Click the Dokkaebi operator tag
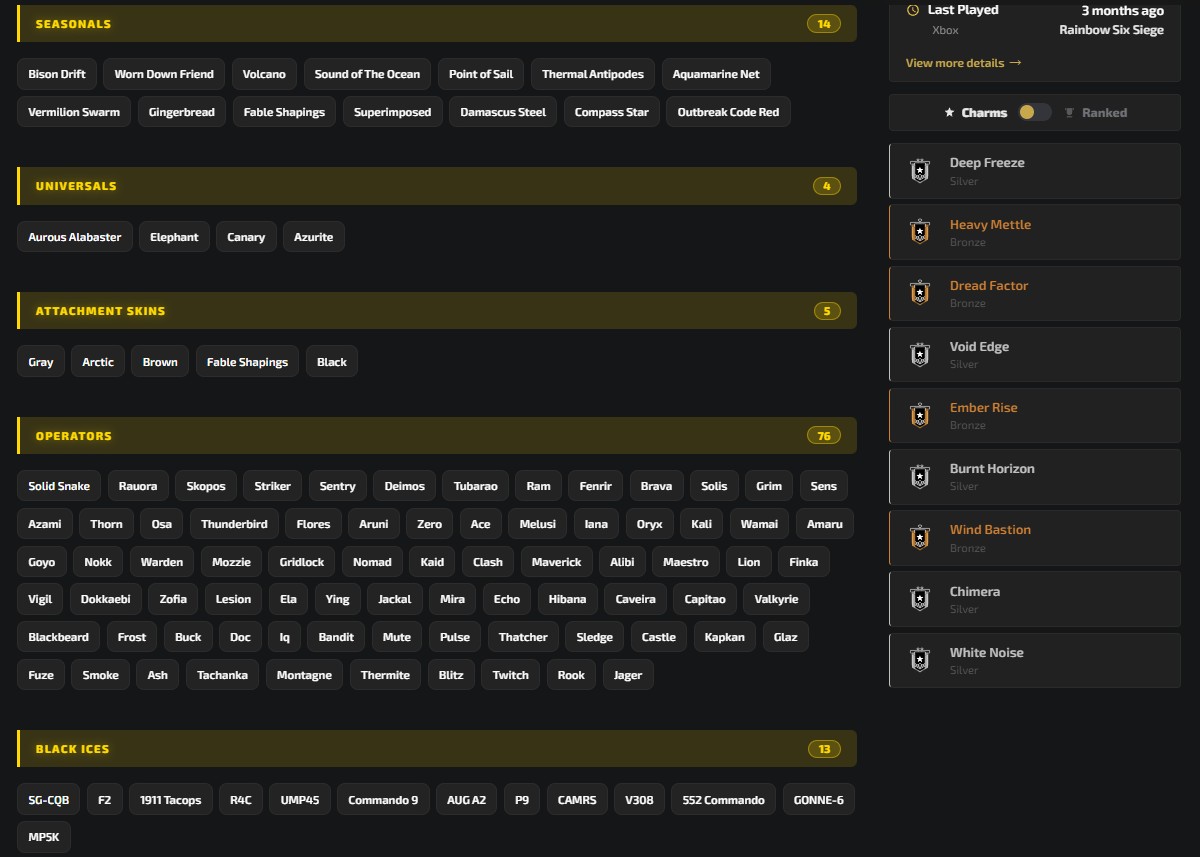Screen dimensions: 1200x857 (x=106, y=599)
